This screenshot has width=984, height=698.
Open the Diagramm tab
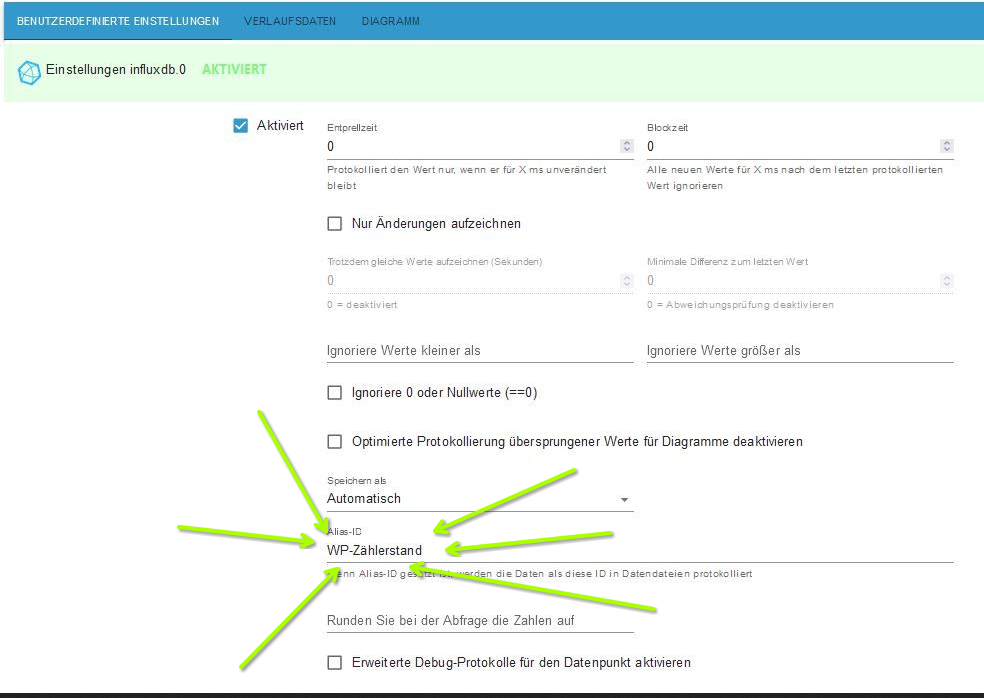(390, 21)
